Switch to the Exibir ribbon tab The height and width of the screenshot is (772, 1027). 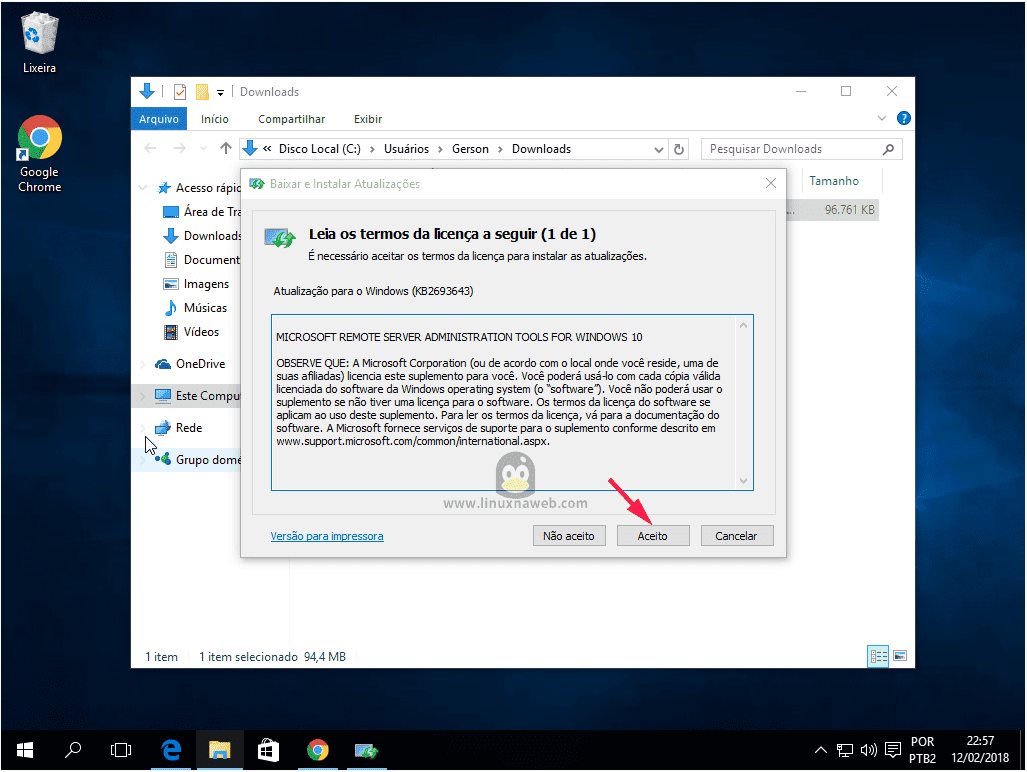pyautogui.click(x=367, y=118)
